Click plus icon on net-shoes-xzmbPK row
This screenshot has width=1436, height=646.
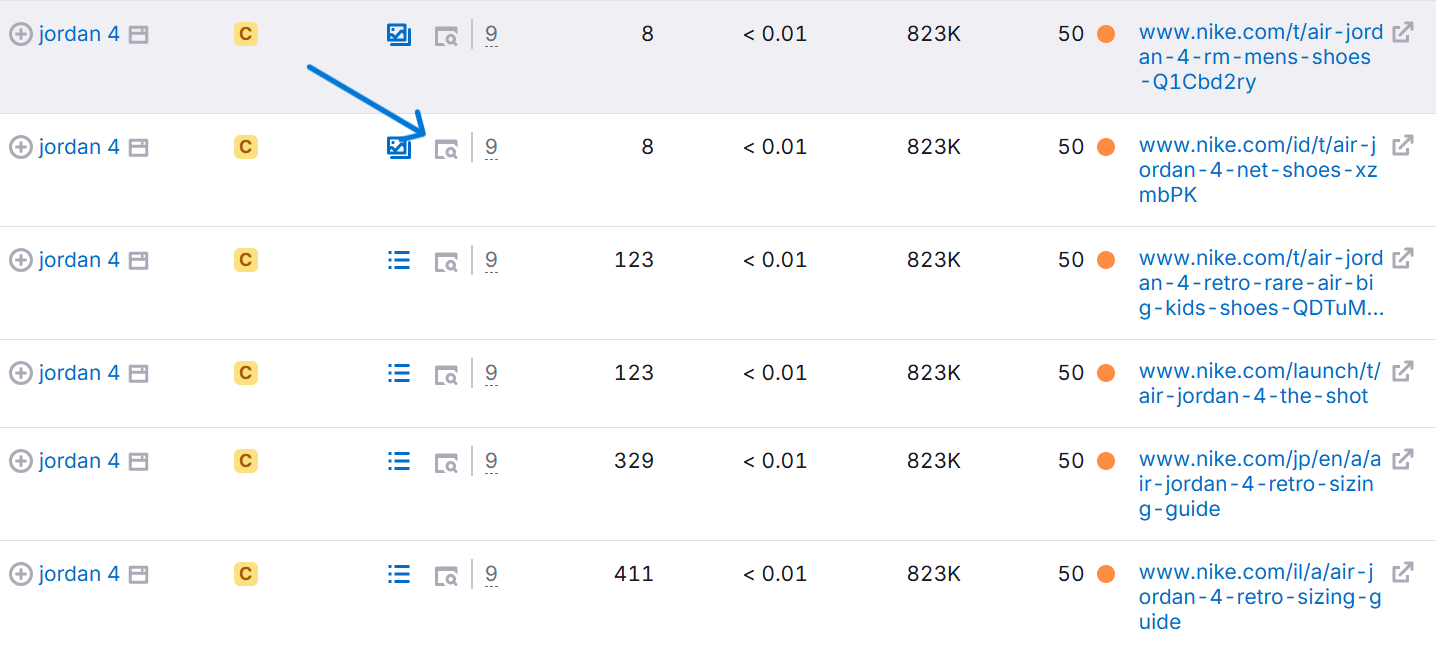click(x=20, y=147)
